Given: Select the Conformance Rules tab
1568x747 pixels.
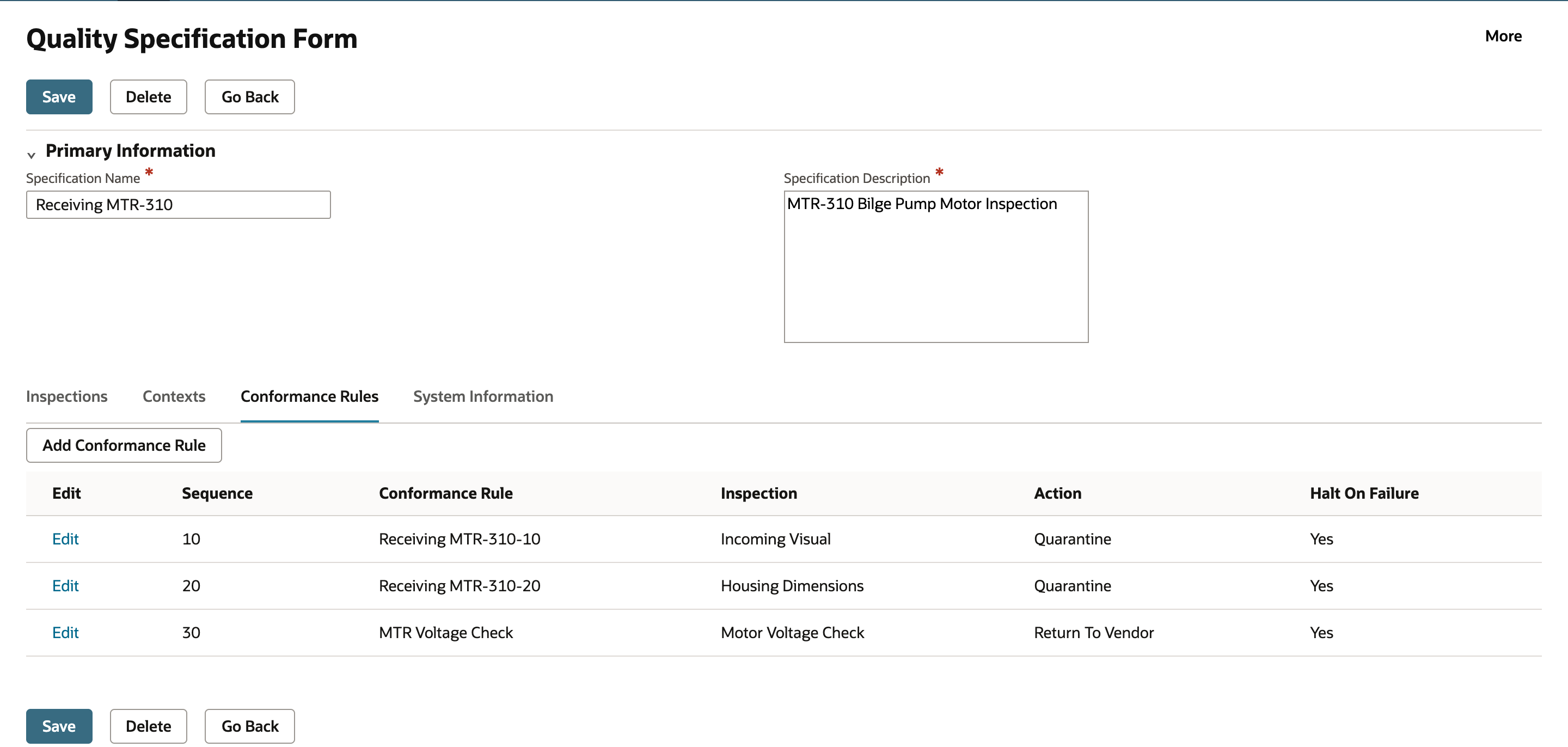Looking at the screenshot, I should (309, 396).
